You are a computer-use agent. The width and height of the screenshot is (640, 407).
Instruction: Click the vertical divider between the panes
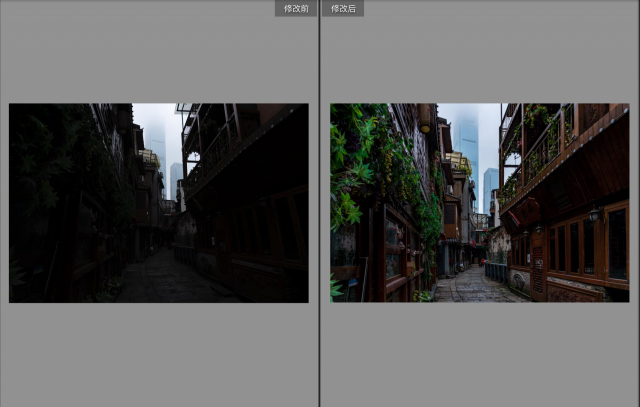click(319, 203)
